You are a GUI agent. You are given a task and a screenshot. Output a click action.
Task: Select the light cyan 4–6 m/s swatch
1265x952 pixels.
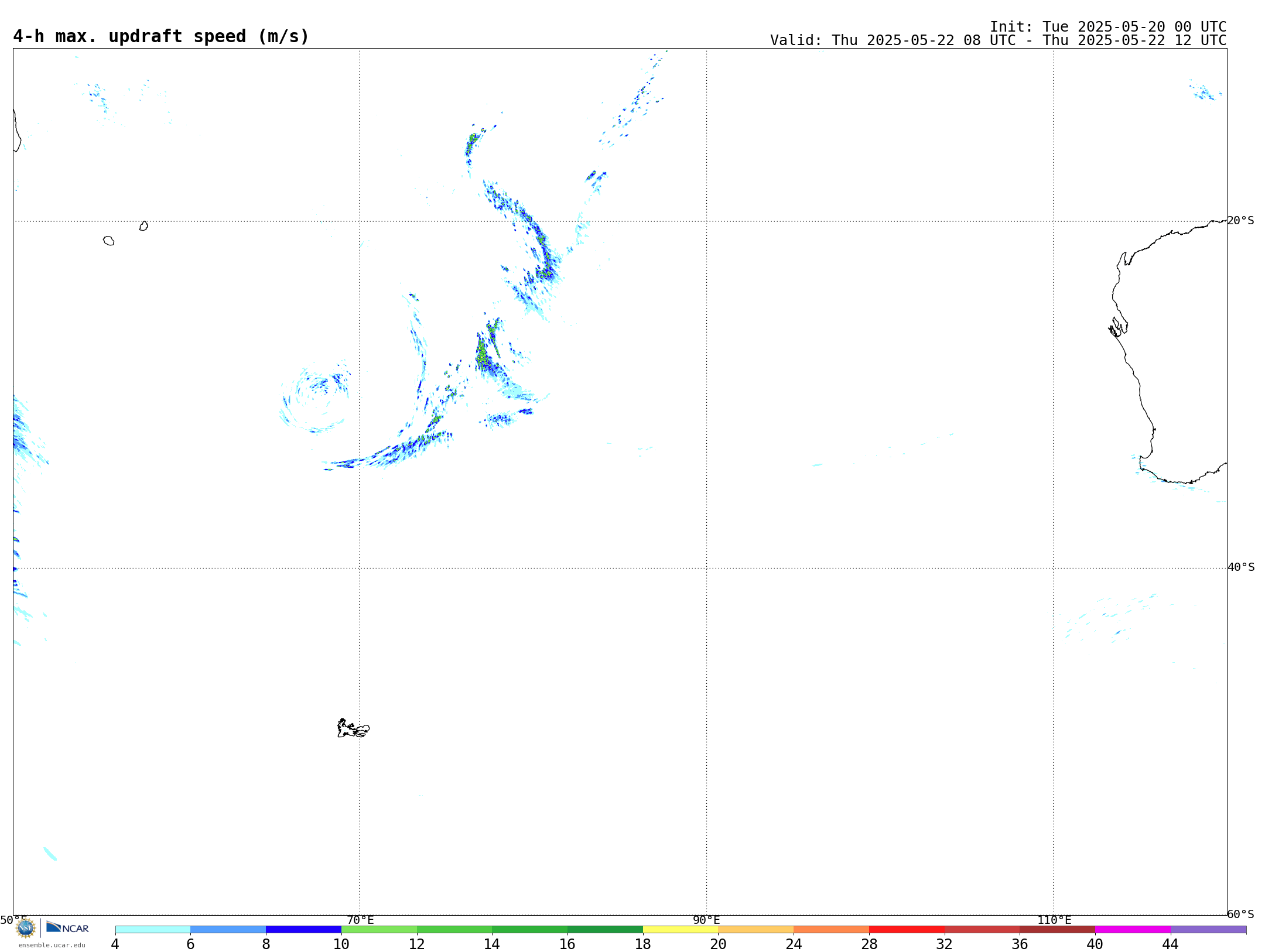point(153,930)
